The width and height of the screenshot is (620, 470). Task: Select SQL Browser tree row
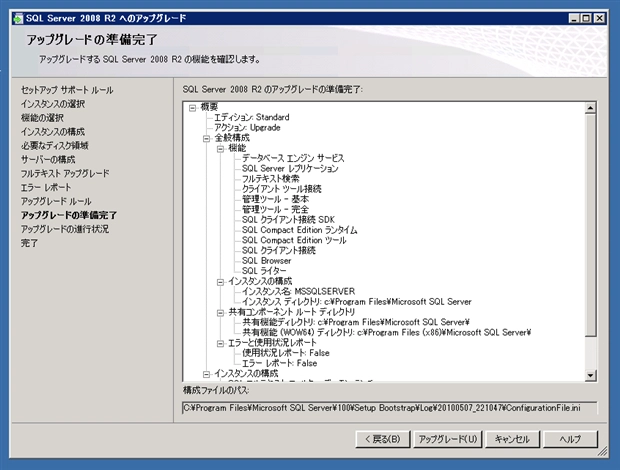pos(267,261)
